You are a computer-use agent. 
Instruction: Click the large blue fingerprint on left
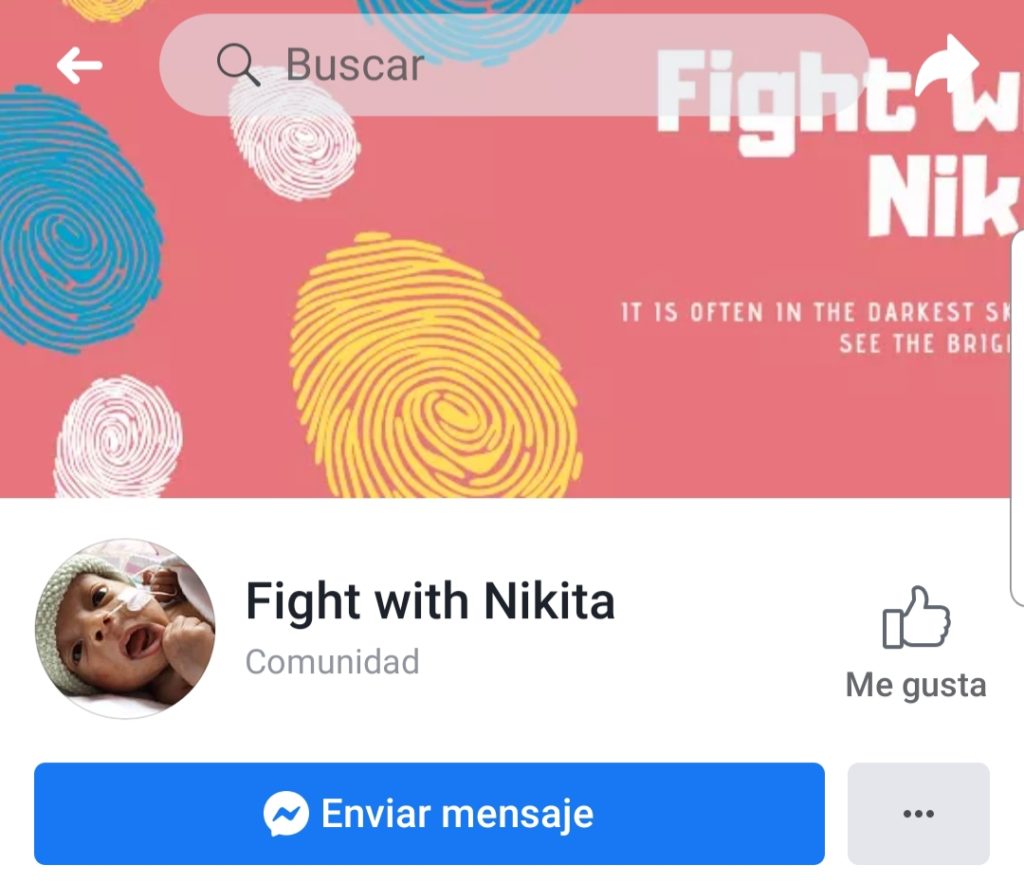[77, 219]
